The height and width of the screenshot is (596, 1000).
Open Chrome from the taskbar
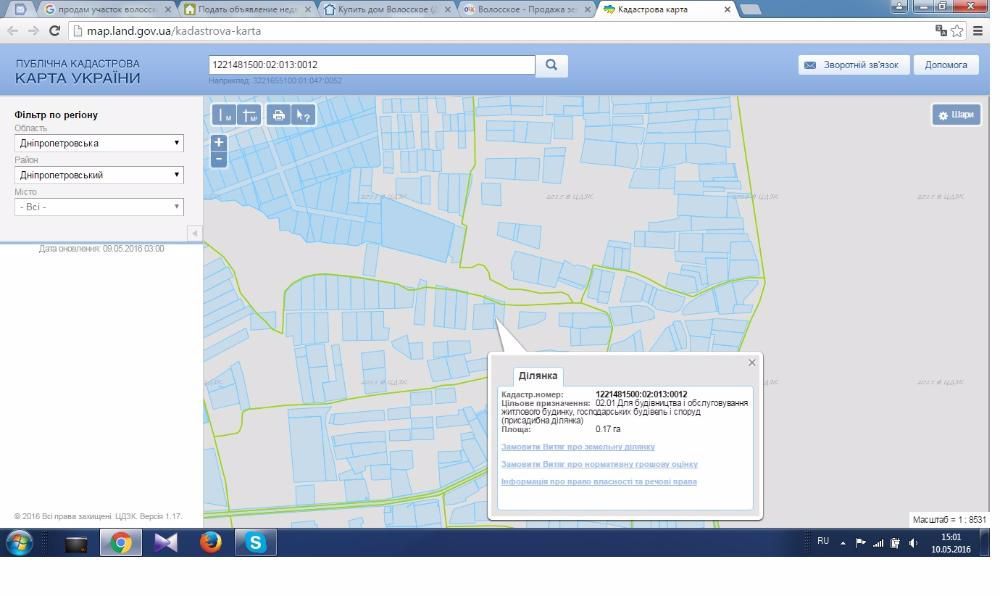pos(121,543)
